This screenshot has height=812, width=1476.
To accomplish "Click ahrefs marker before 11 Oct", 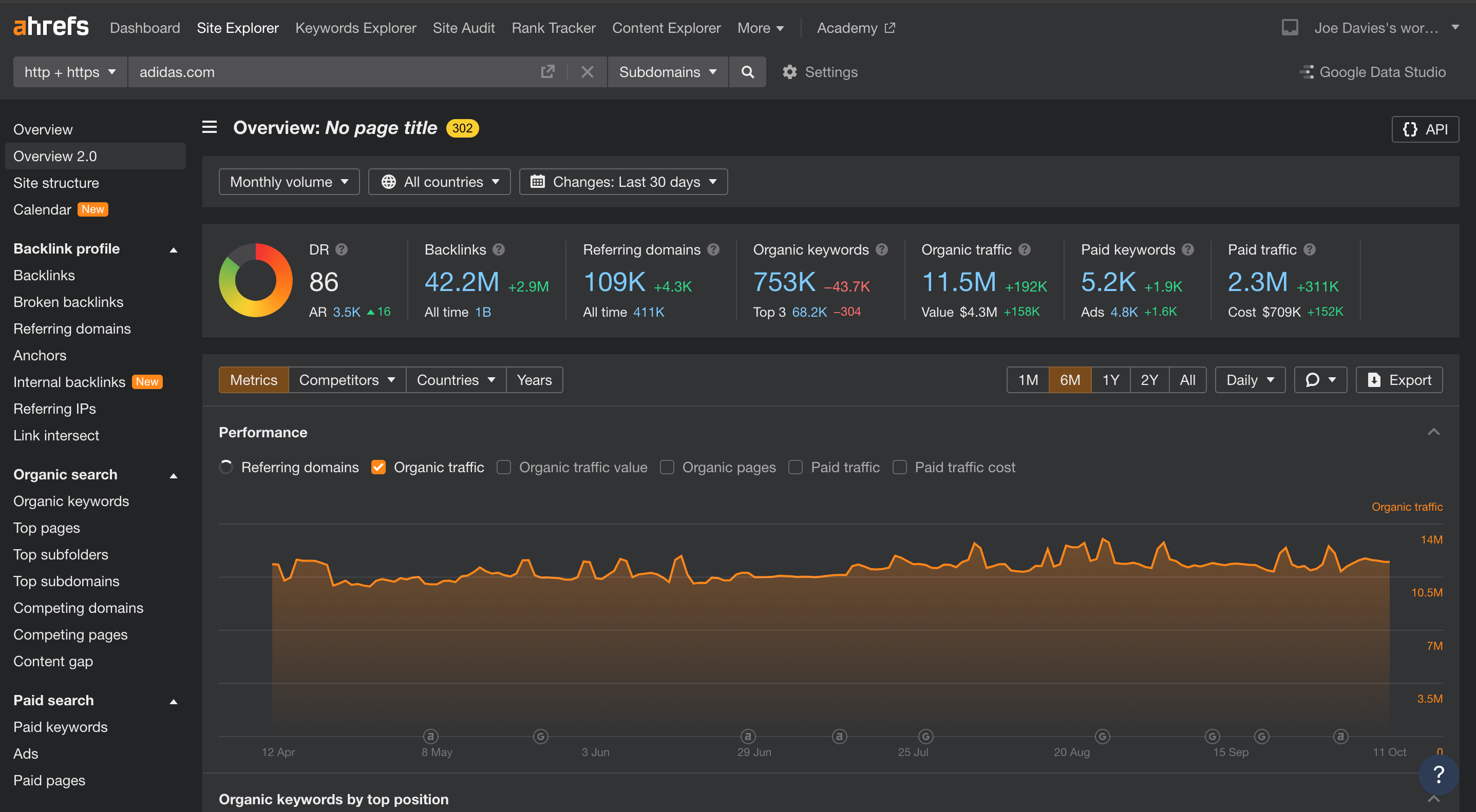I will tap(1340, 736).
